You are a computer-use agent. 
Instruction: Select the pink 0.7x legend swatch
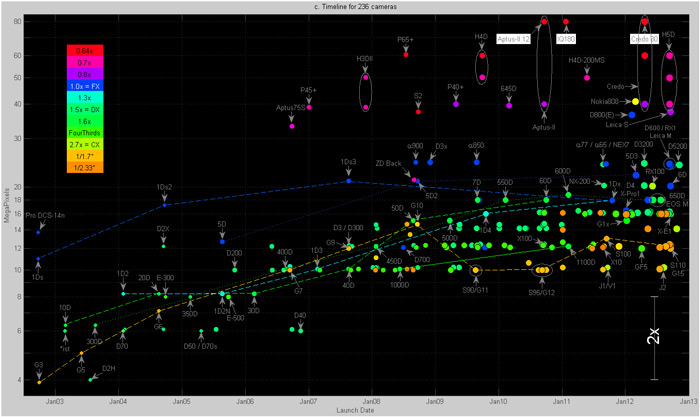pos(85,63)
